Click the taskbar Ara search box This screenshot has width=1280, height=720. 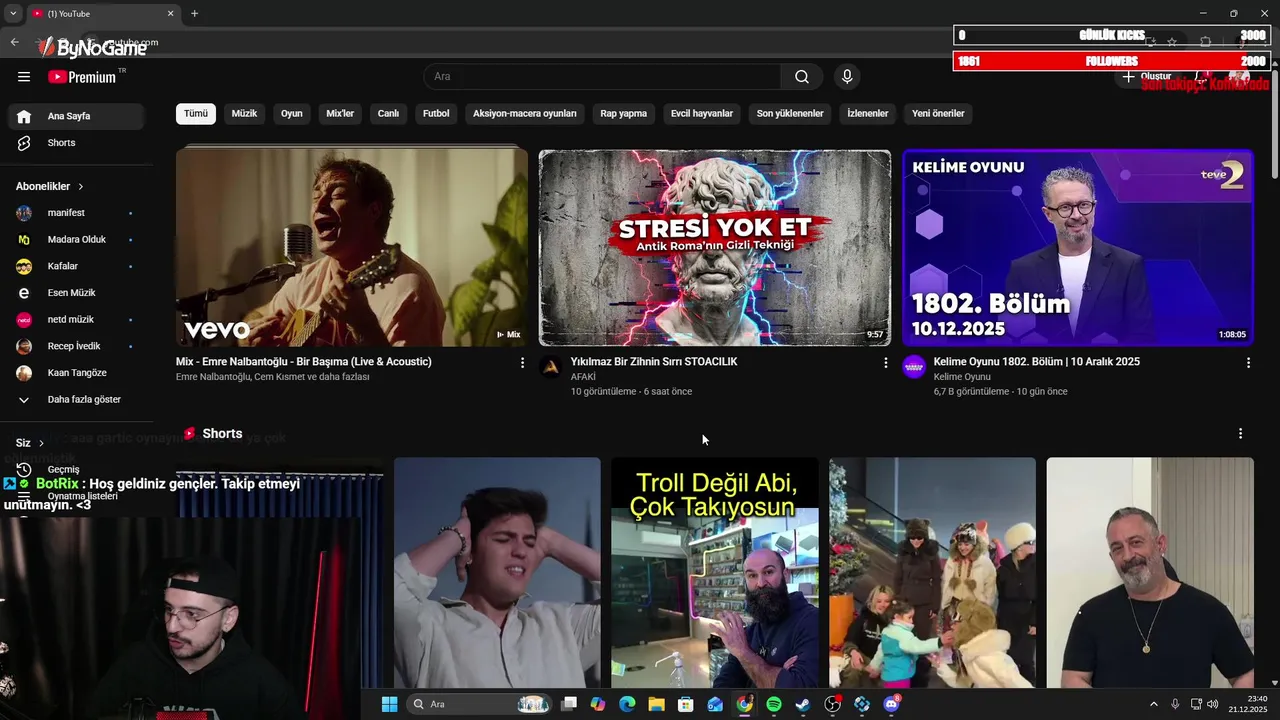pyautogui.click(x=480, y=704)
